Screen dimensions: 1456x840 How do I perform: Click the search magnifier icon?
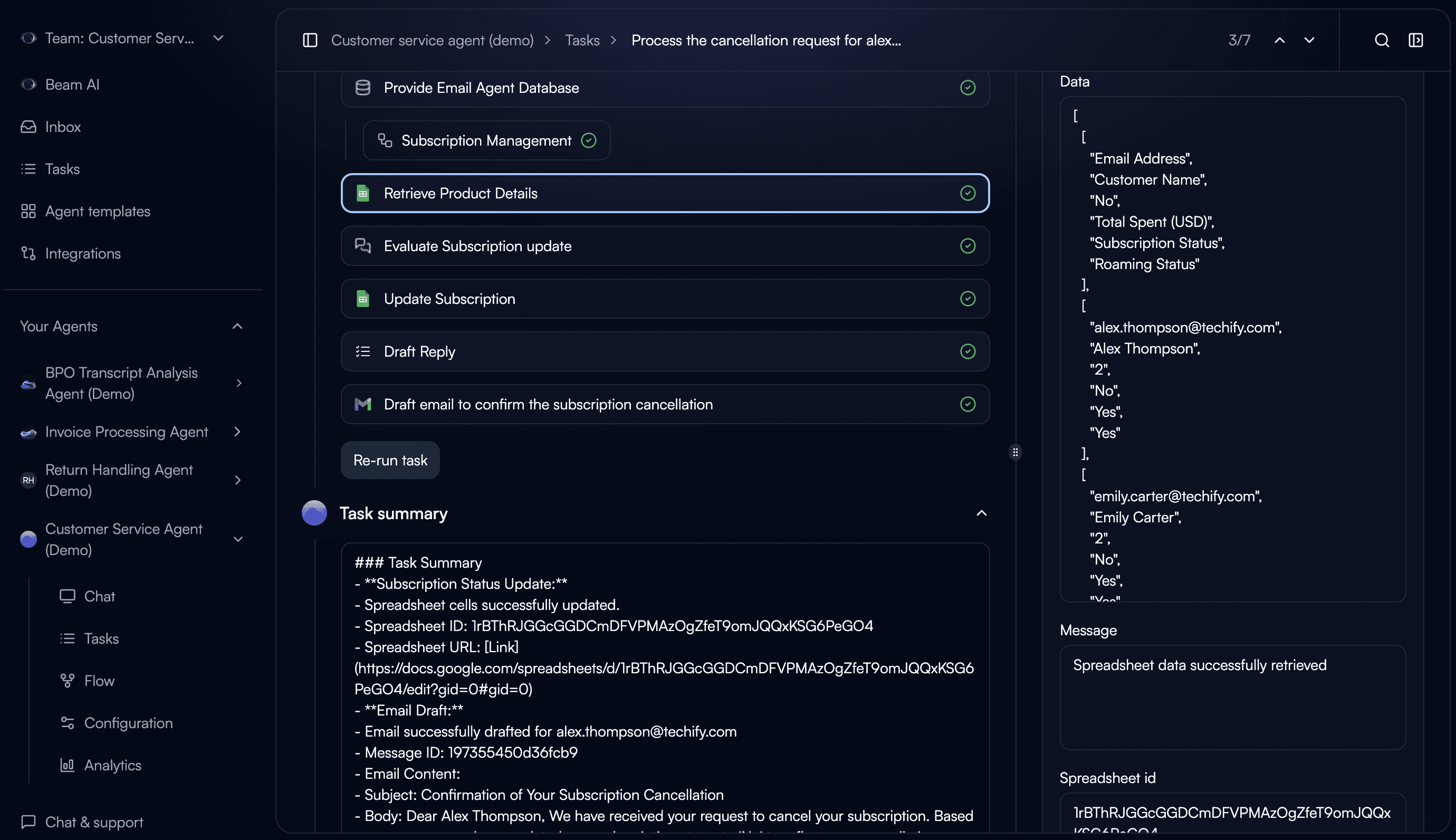[x=1382, y=41]
